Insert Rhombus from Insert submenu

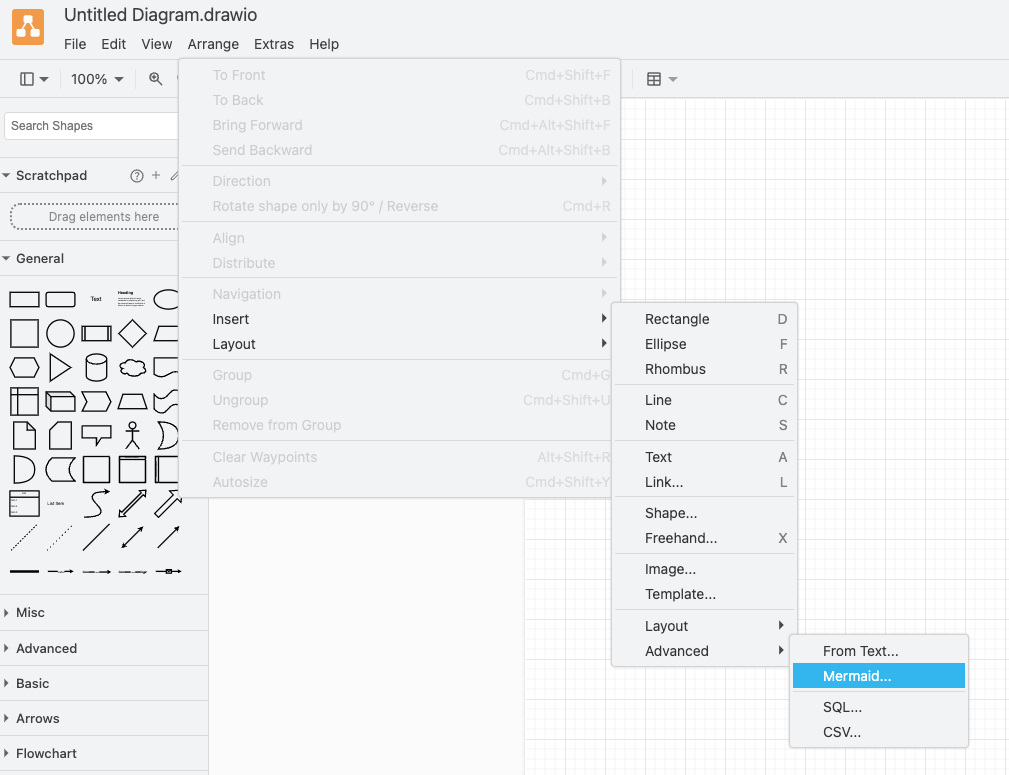[704, 369]
